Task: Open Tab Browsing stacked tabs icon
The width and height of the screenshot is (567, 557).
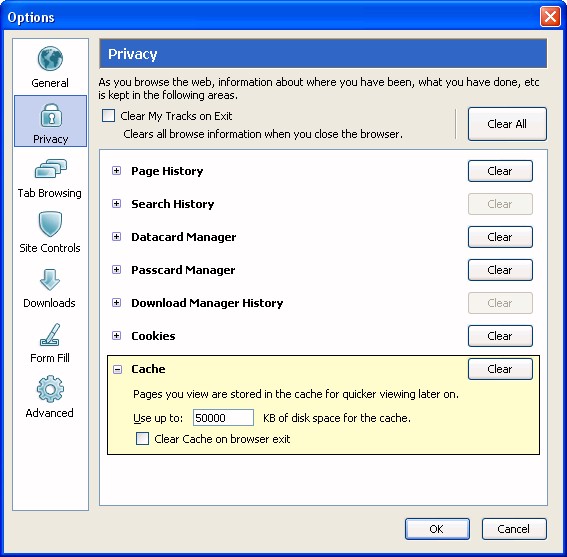Action: 51,169
